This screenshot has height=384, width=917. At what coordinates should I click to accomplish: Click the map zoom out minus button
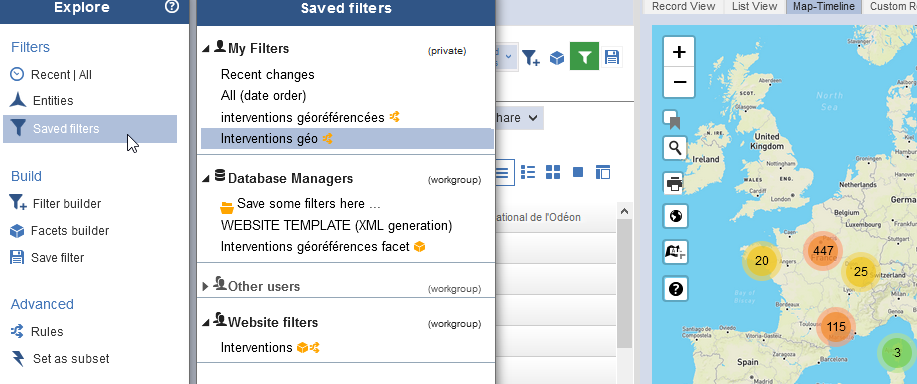tap(679, 82)
